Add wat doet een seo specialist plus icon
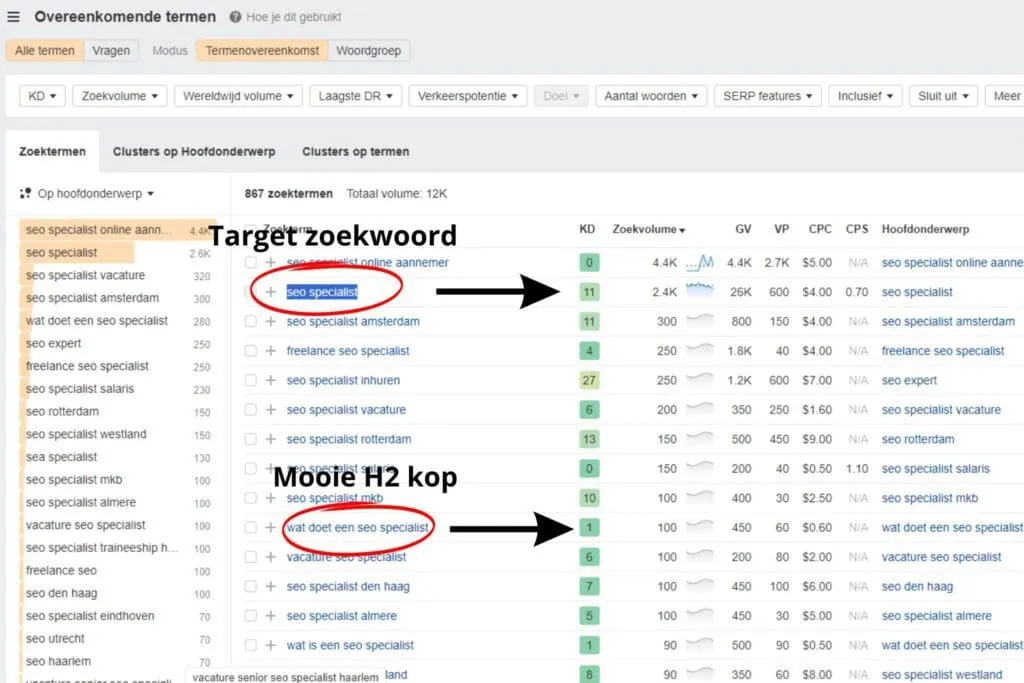Viewport: 1024px width, 683px height. (271, 527)
